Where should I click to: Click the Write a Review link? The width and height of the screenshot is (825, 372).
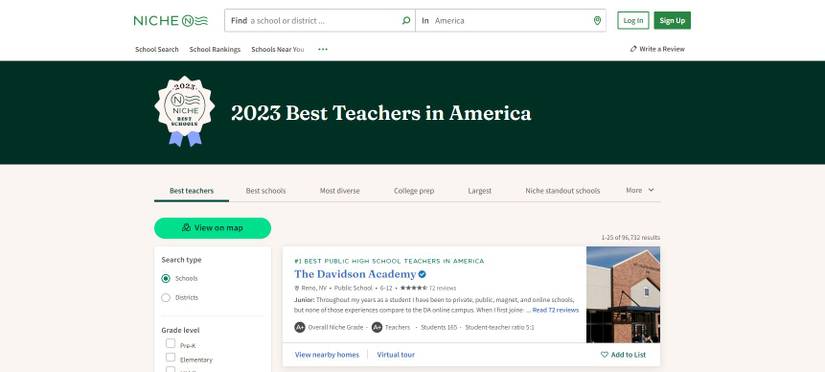coord(657,49)
